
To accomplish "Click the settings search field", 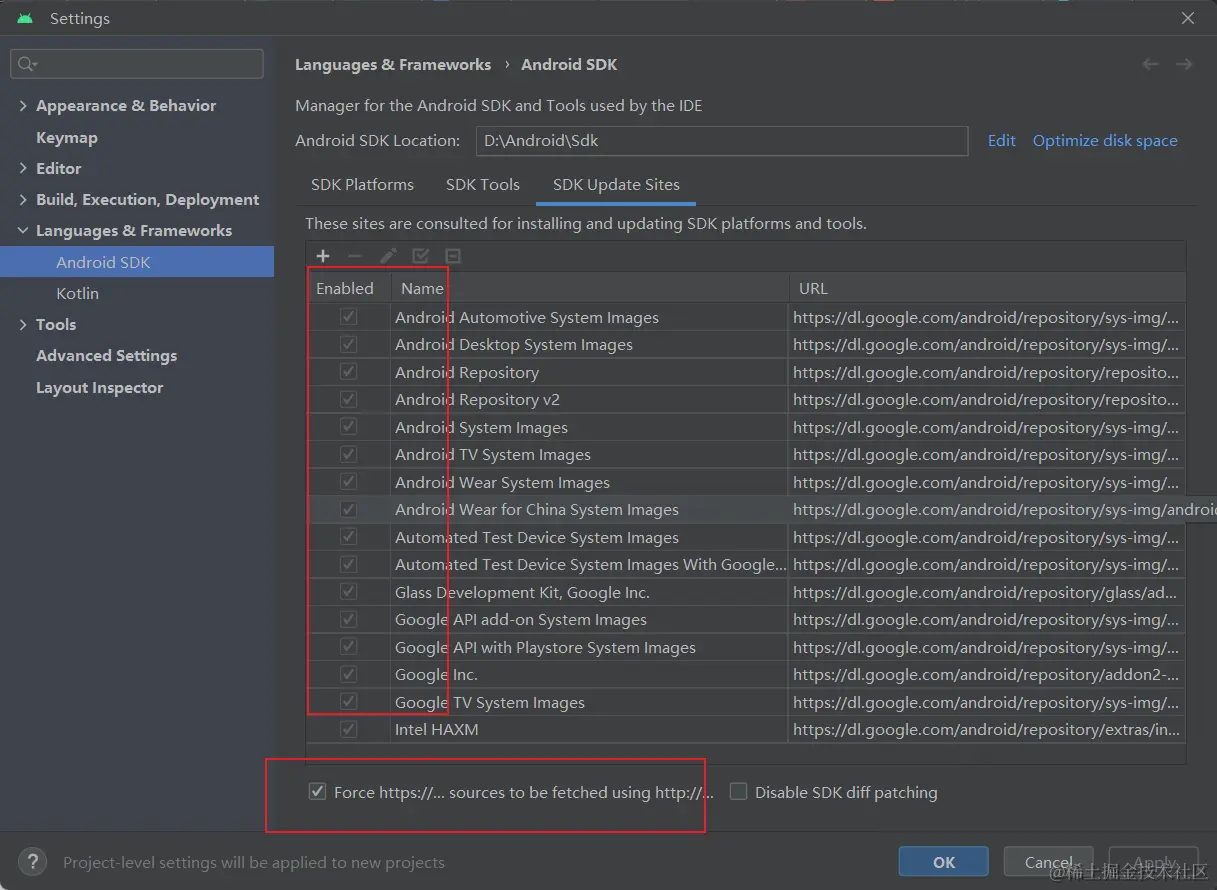I will (136, 63).
